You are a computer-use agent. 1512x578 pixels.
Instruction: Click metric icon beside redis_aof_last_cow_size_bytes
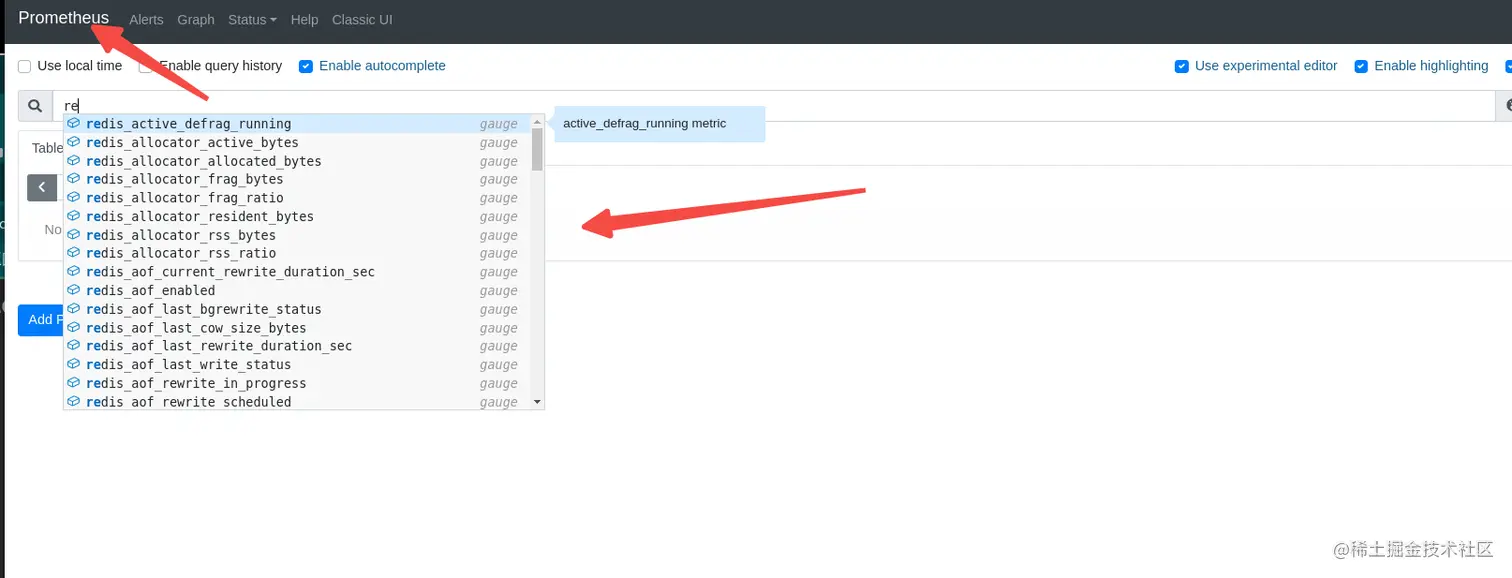[74, 328]
